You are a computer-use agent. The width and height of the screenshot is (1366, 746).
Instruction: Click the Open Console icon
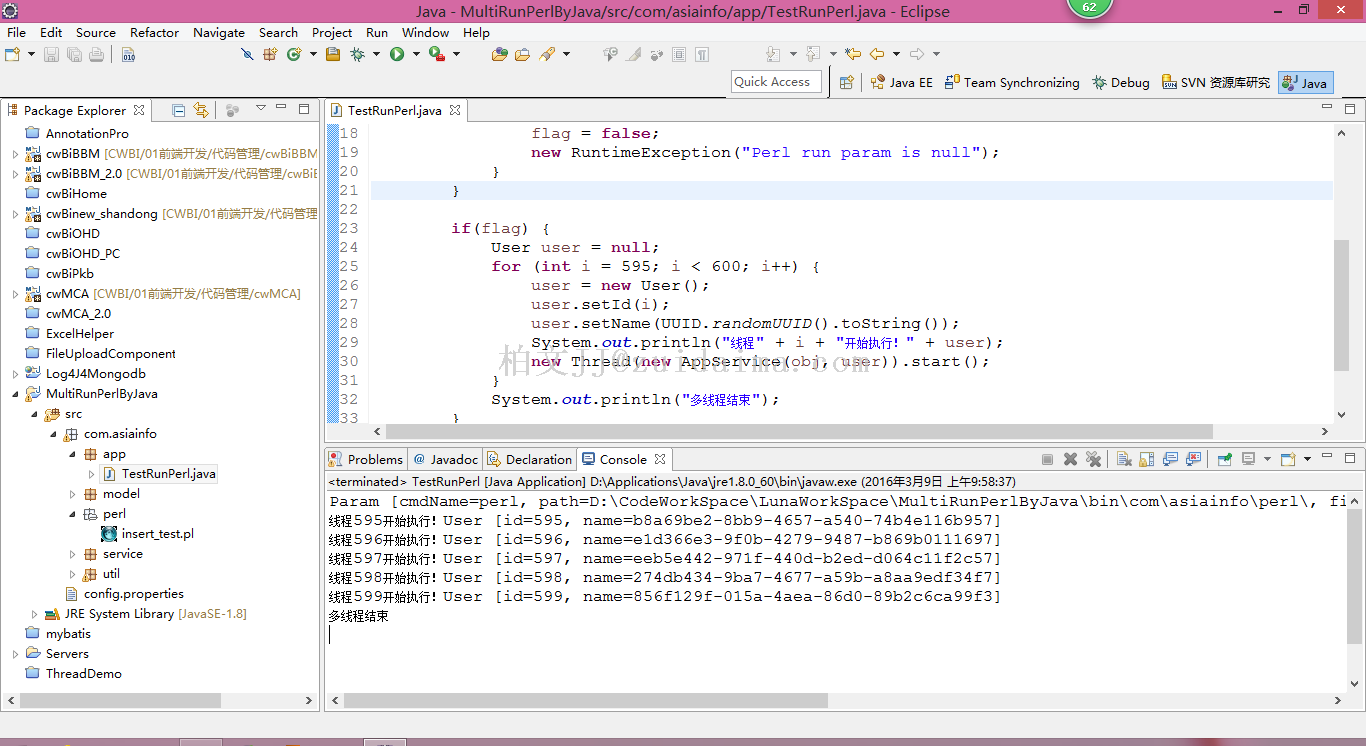tap(1288, 459)
